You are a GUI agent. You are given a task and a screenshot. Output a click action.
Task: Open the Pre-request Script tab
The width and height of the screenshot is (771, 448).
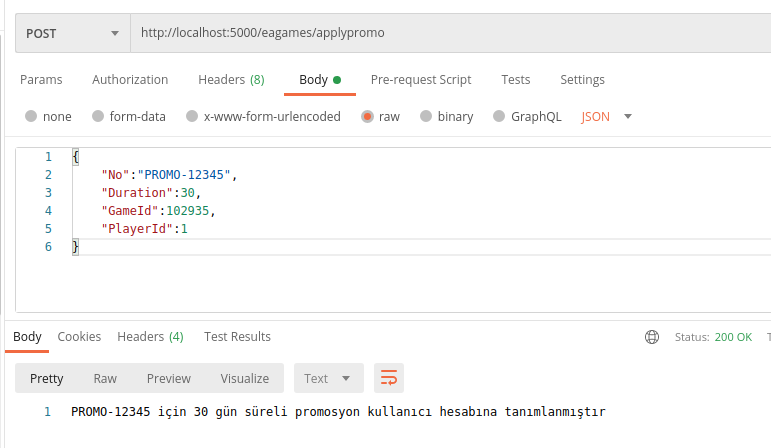tap(421, 80)
